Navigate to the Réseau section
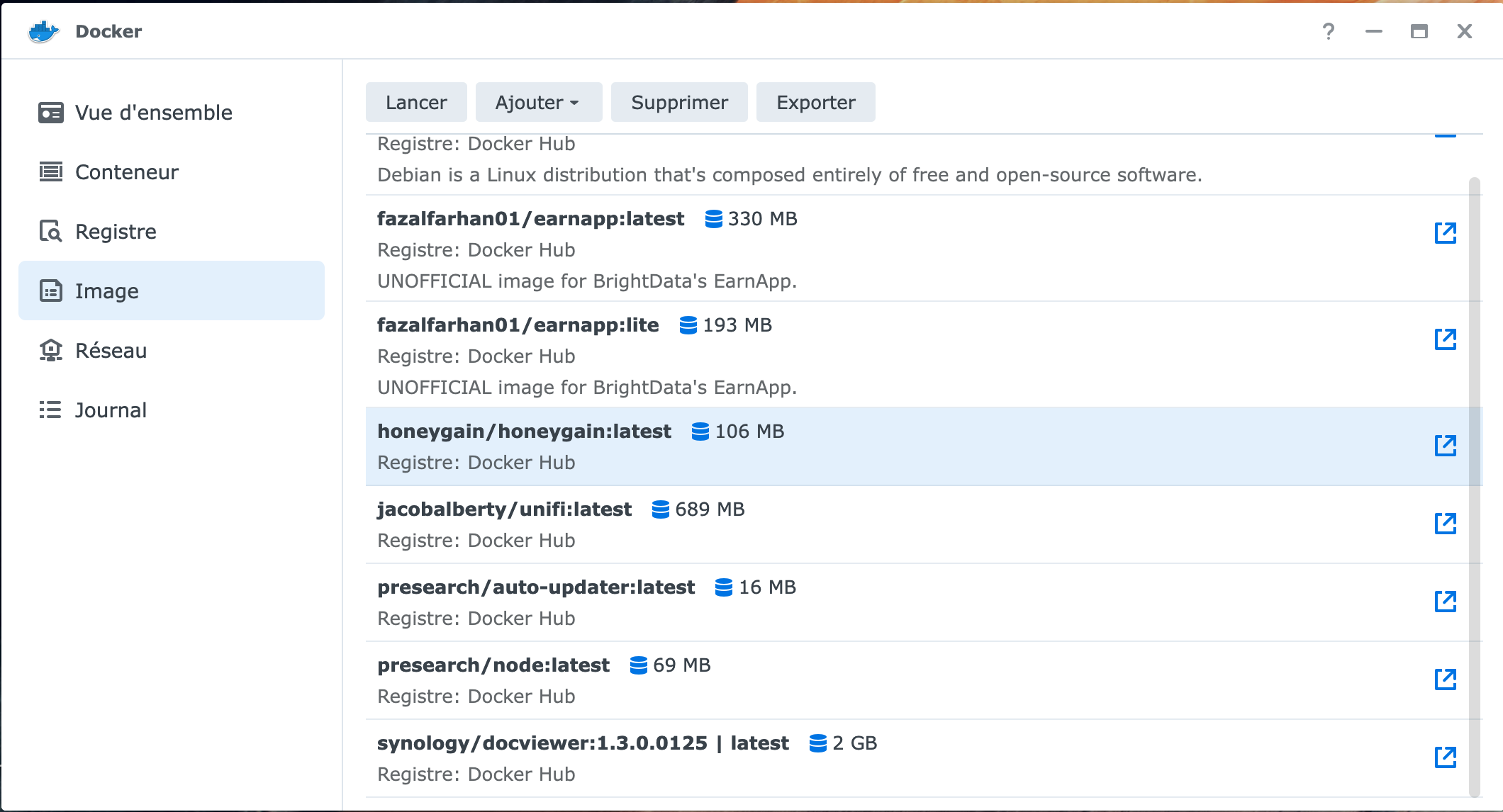The height and width of the screenshot is (812, 1503). [x=172, y=351]
